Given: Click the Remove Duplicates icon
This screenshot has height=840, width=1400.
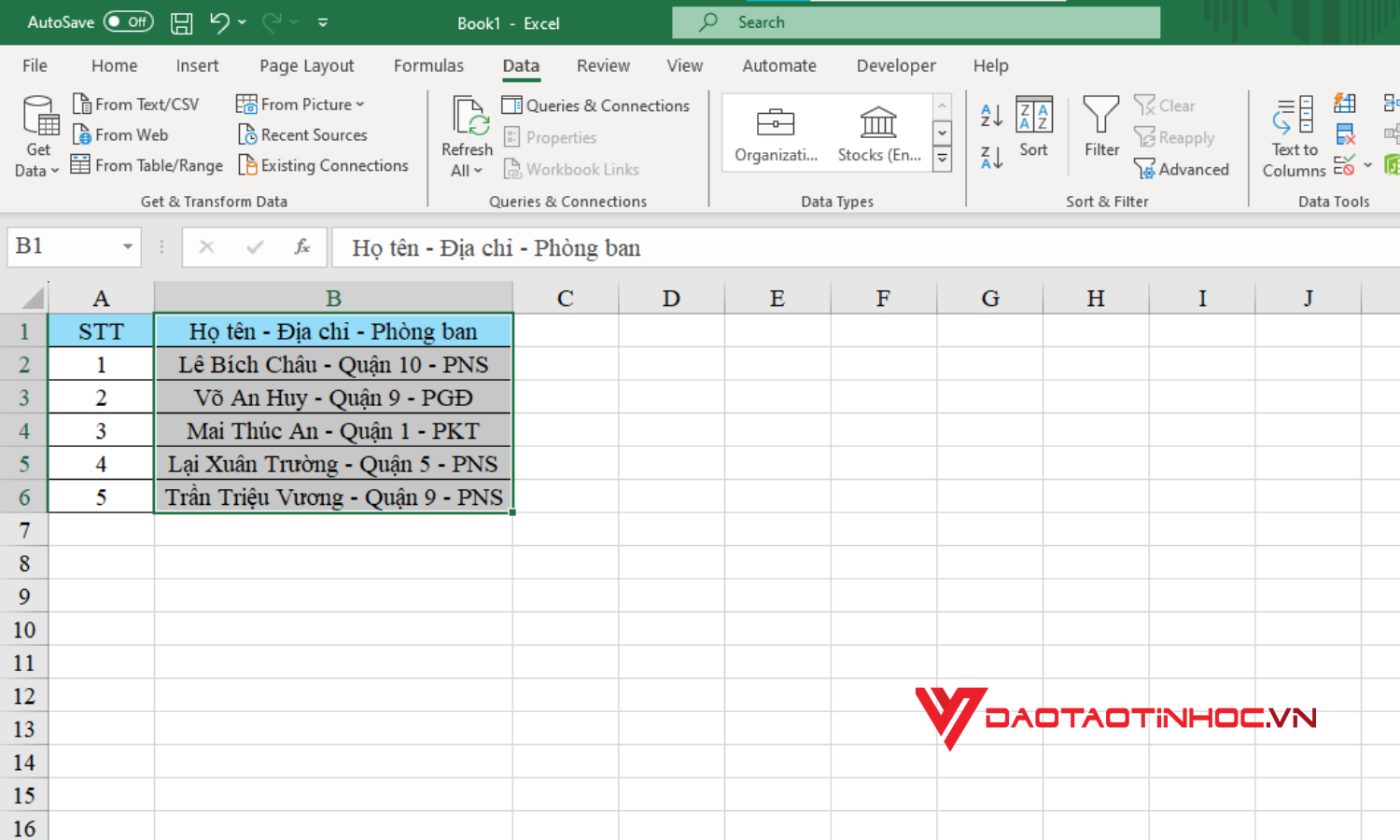Looking at the screenshot, I should click(1345, 134).
